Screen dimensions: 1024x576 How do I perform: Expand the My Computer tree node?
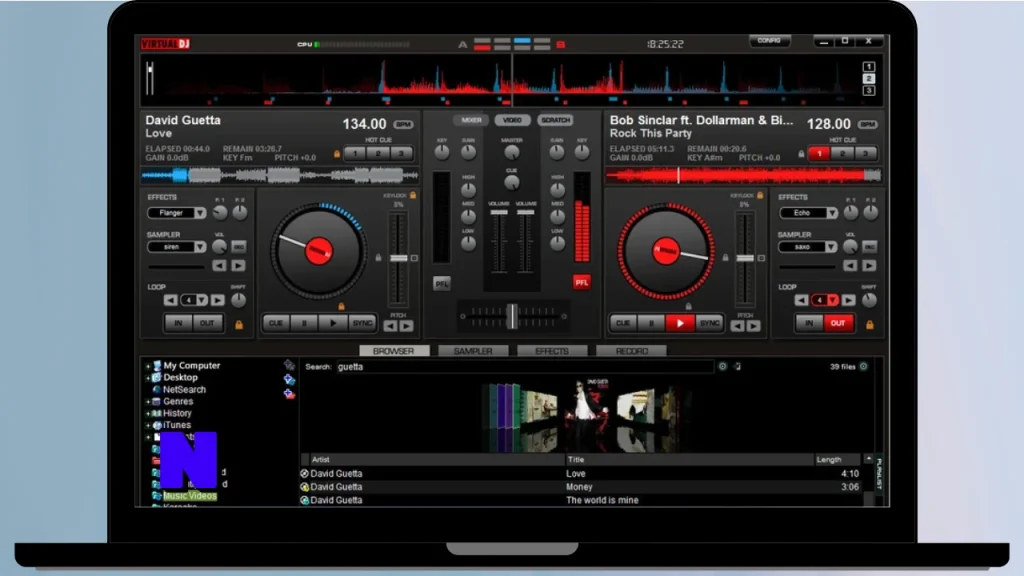pos(148,366)
